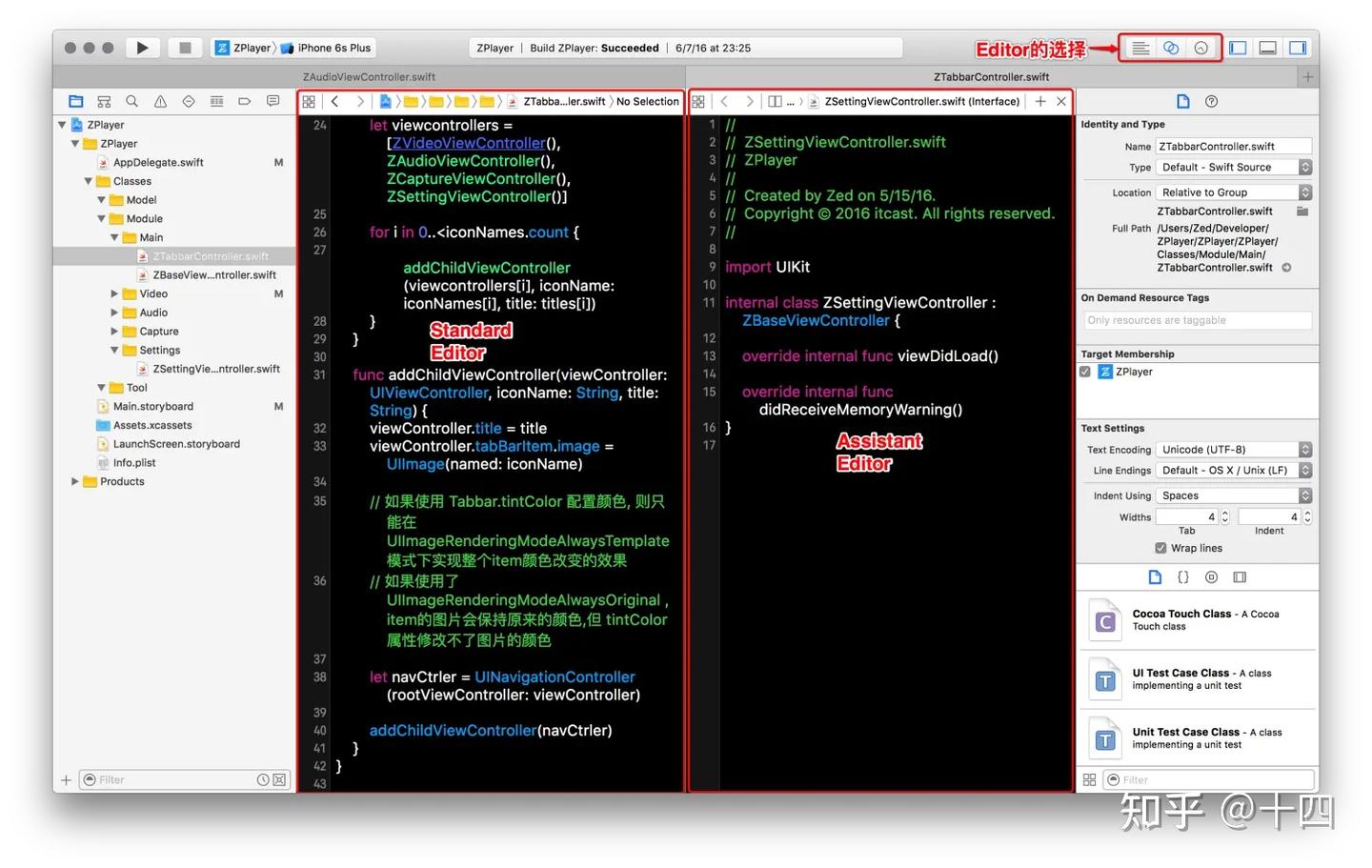The width and height of the screenshot is (1372, 868).
Task: Show the File inspector
Action: [1182, 101]
